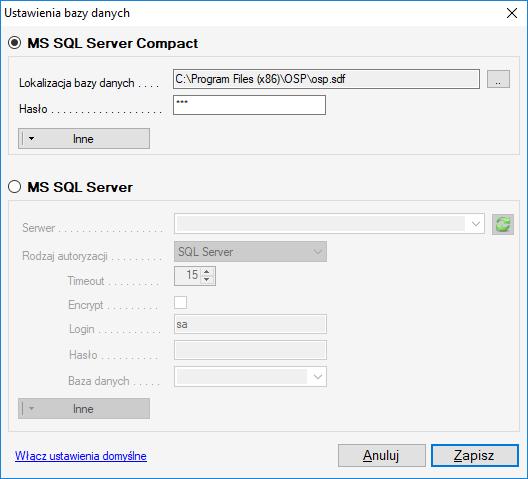Close the Ustawienia bazy danych dialog

tap(512, 13)
